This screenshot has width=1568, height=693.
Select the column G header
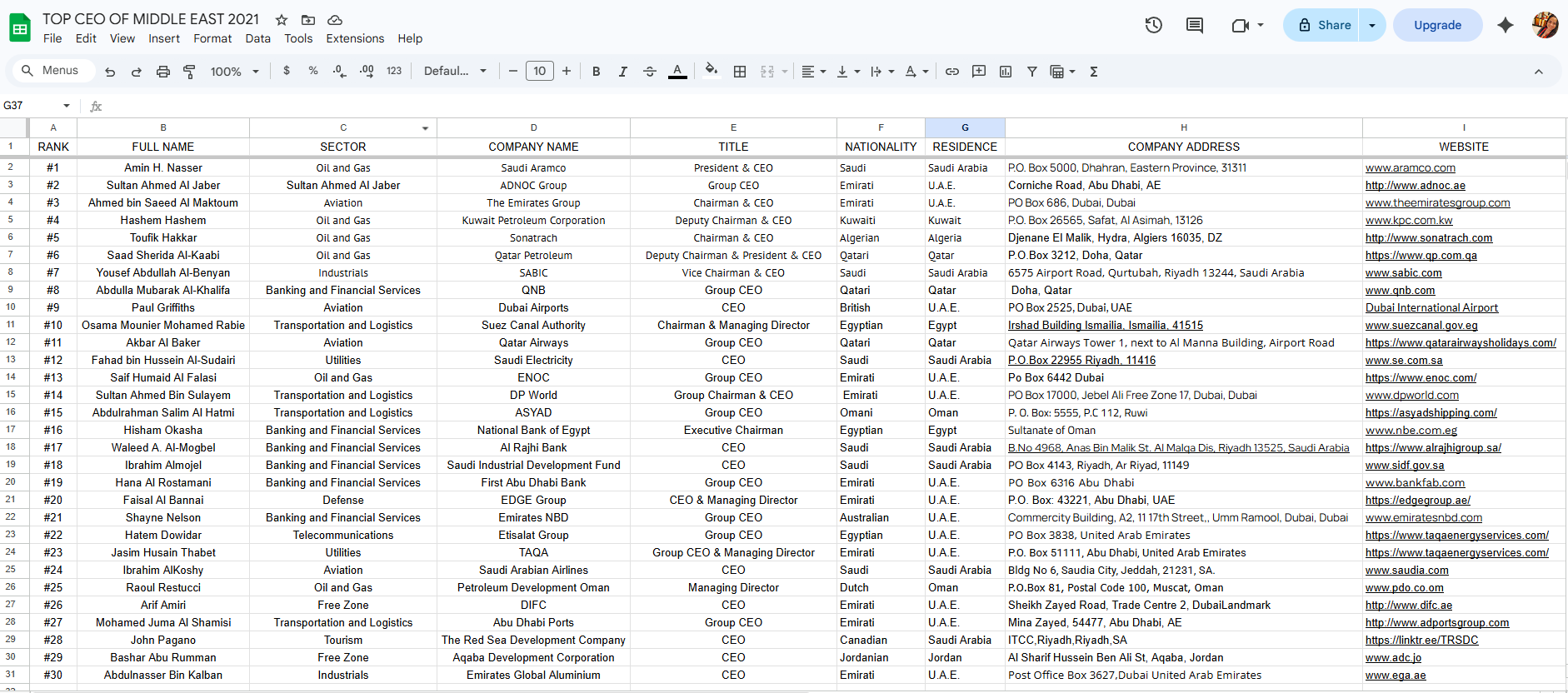click(965, 127)
